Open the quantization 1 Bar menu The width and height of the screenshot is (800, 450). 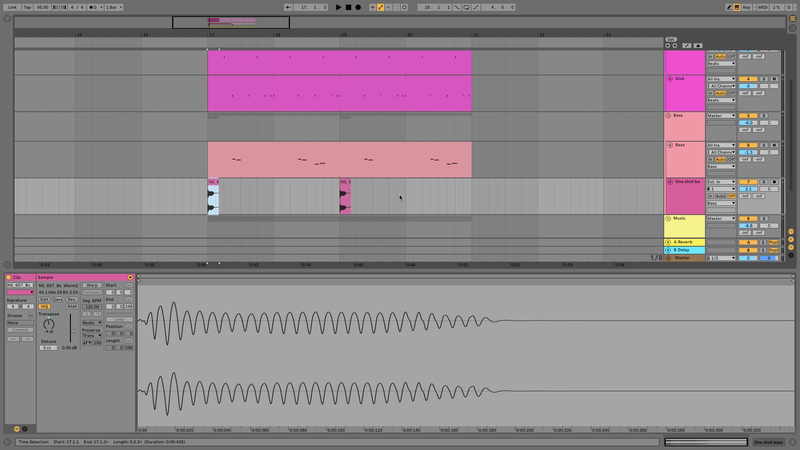coord(114,7)
